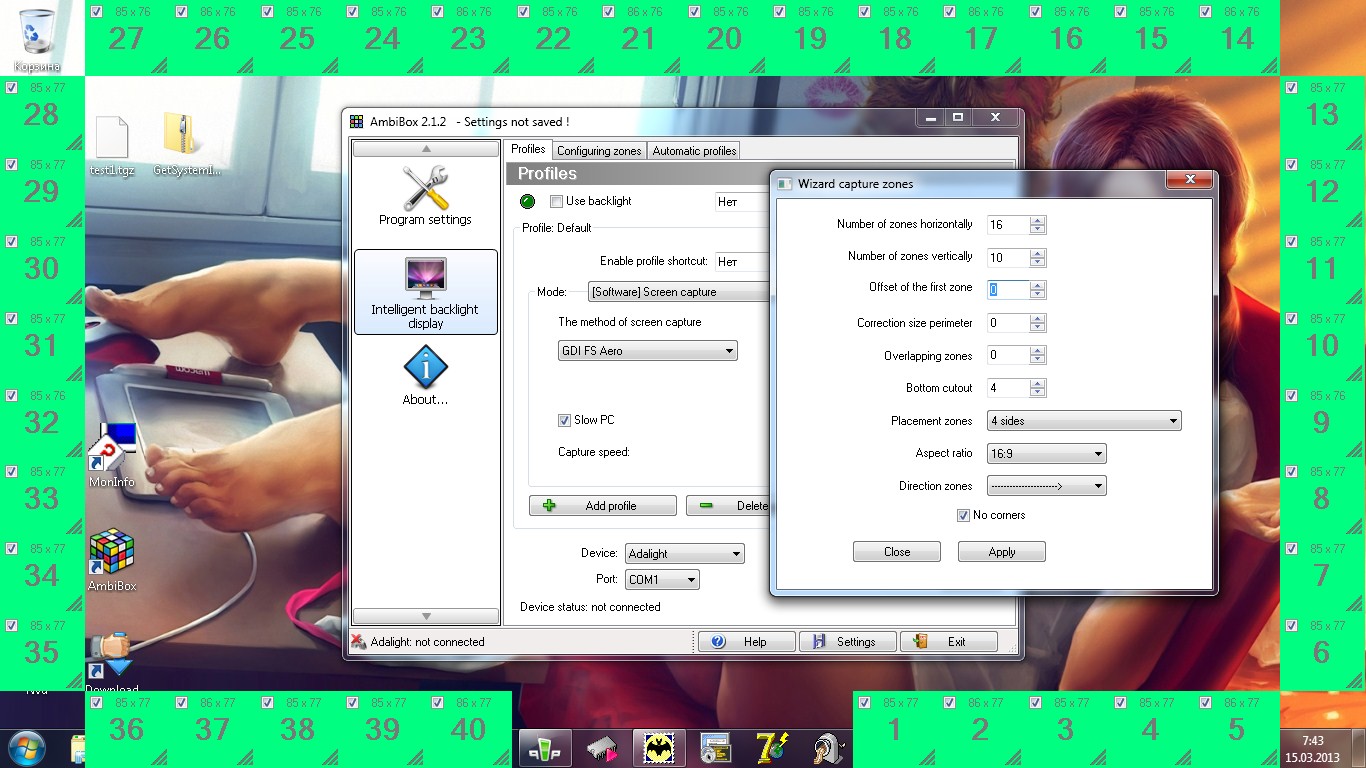Open the Placement zones dropdown

pos(1084,421)
